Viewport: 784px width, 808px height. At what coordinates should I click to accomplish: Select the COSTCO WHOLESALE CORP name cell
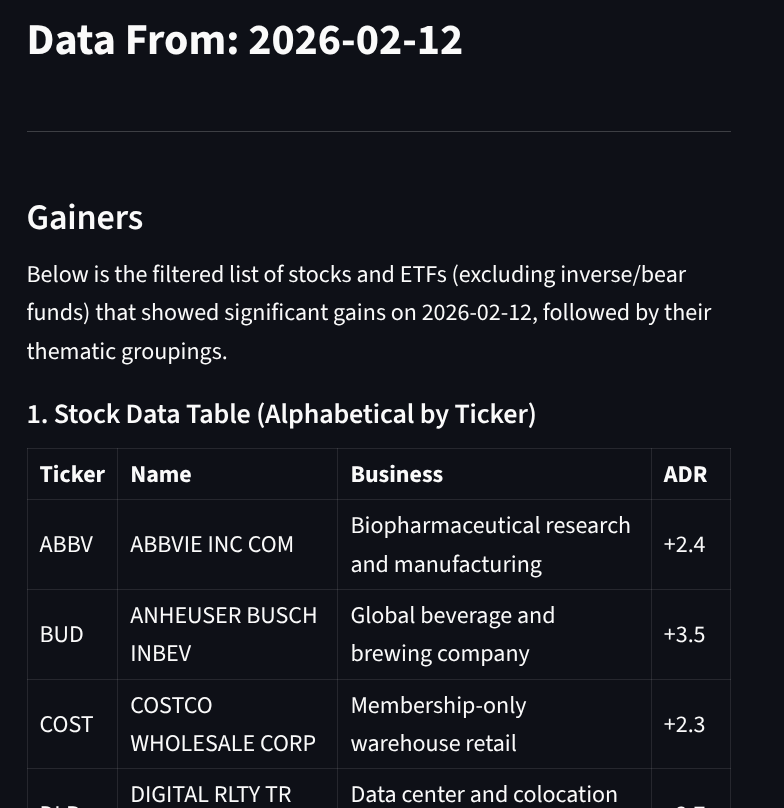tap(223, 724)
